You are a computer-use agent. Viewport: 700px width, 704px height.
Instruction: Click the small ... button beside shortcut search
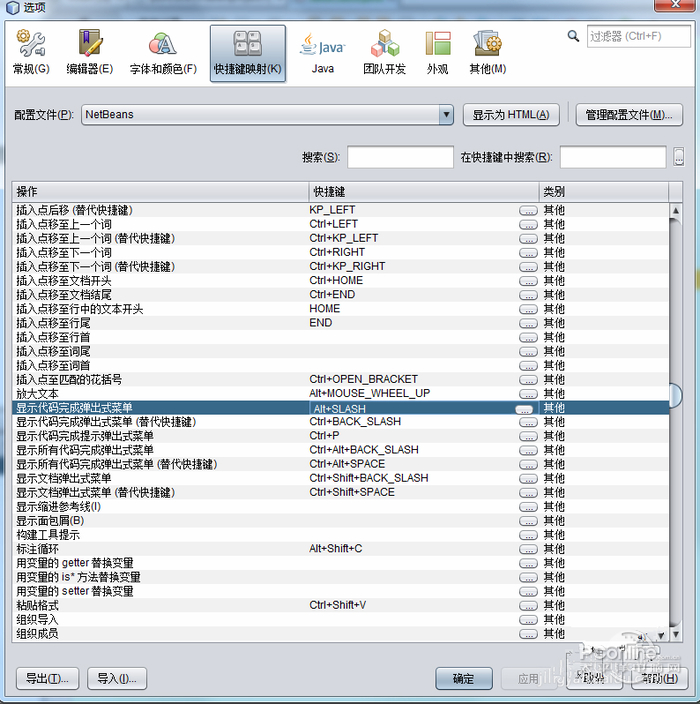[x=679, y=157]
